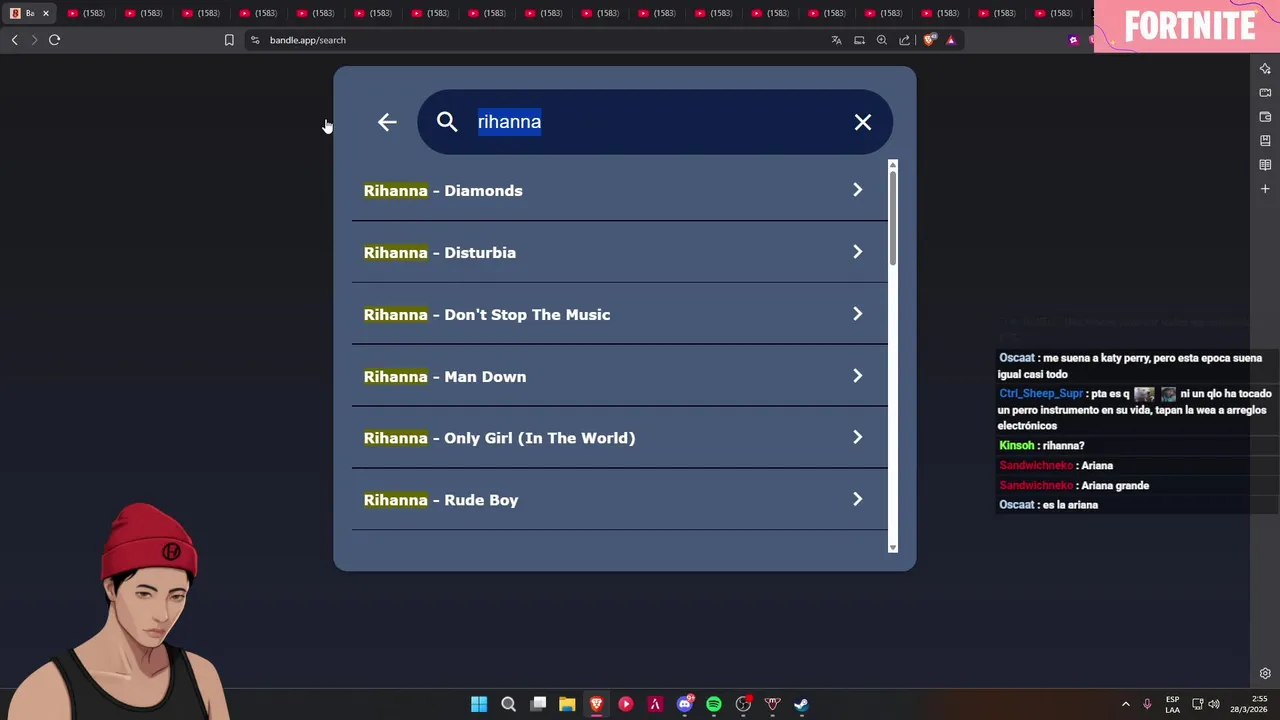Open Windows Search from the taskbar
The image size is (1280, 720).
pos(508,704)
